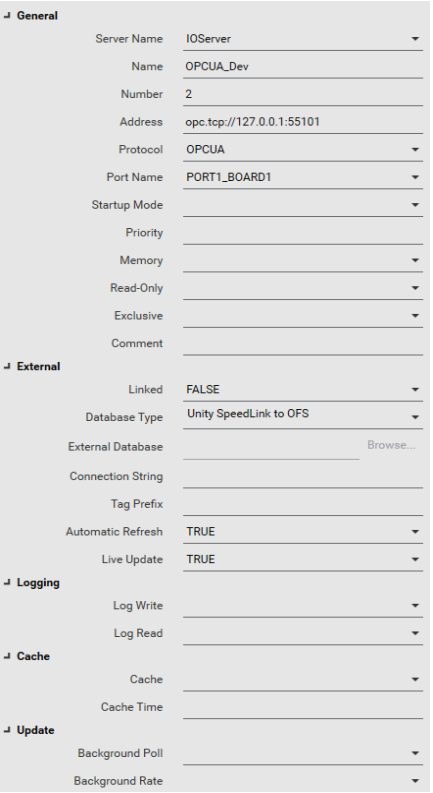Viewport: 433px width, 793px height.
Task: Collapse the External section
Action: [x=7, y=367]
